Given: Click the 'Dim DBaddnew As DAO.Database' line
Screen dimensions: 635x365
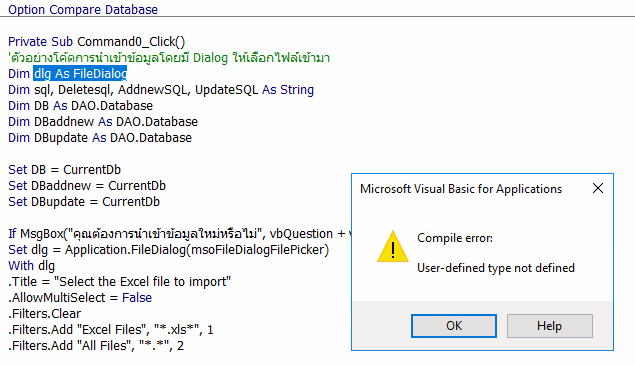Looking at the screenshot, I should 103,122.
